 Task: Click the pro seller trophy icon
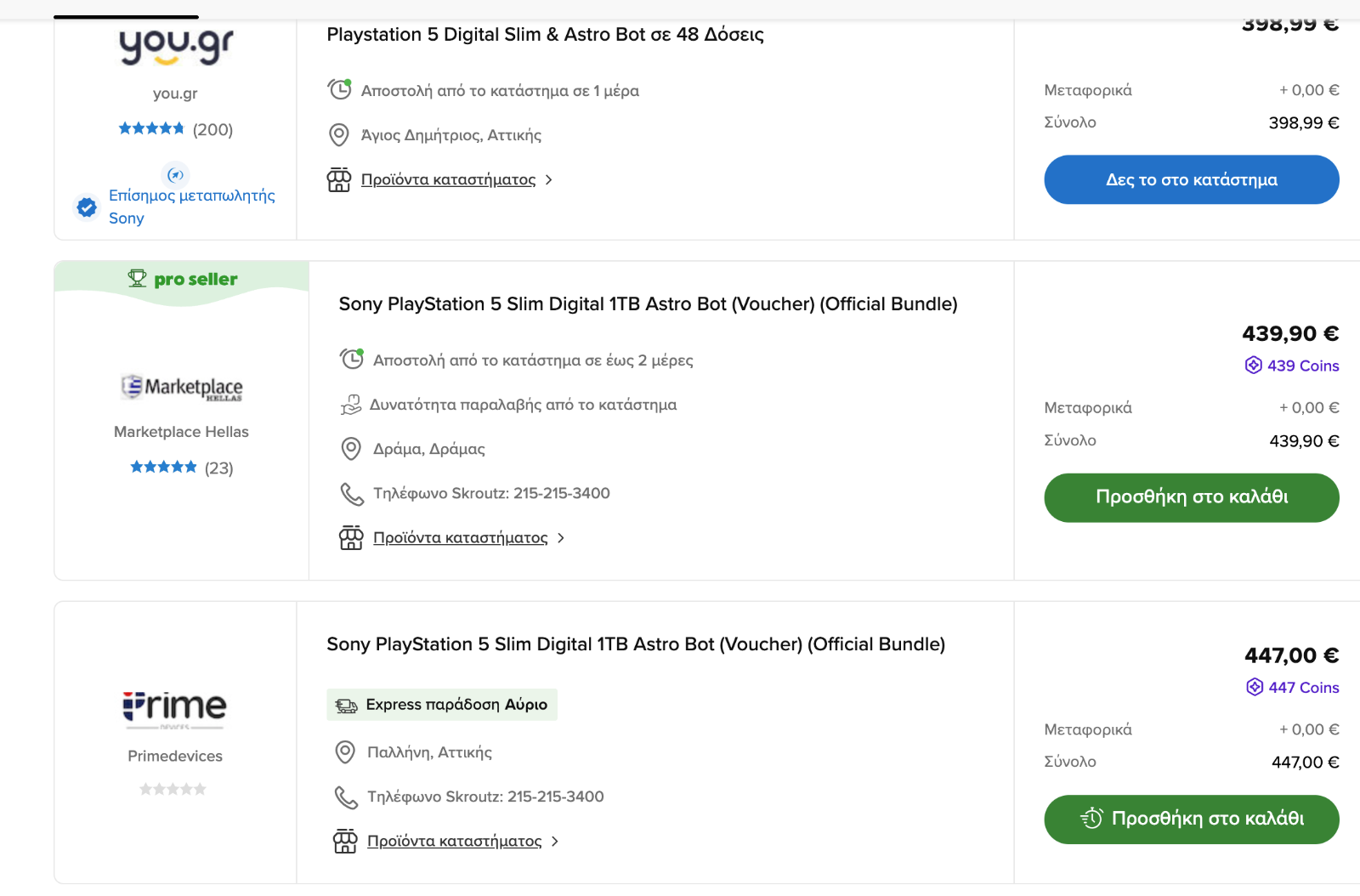click(137, 278)
